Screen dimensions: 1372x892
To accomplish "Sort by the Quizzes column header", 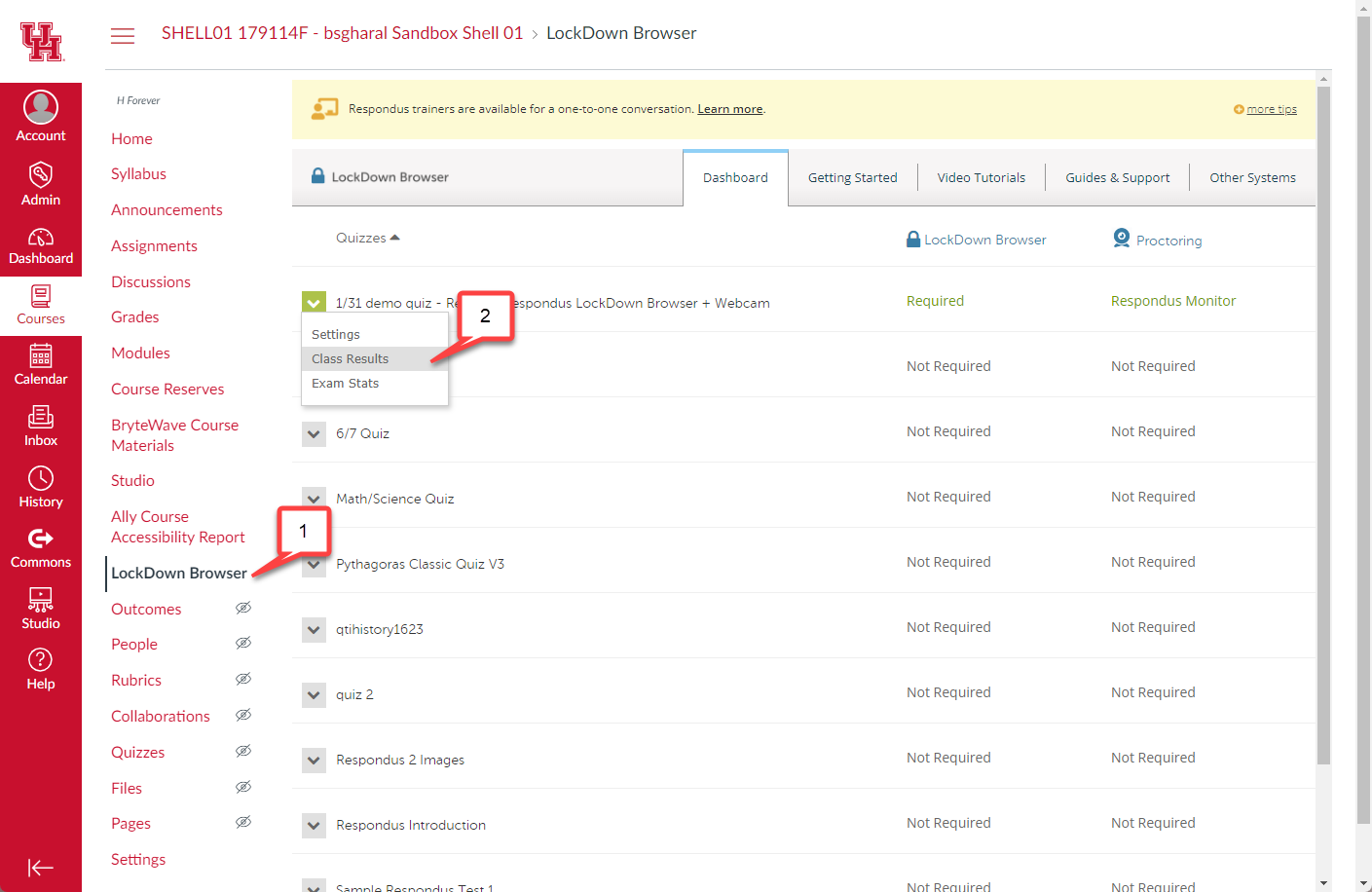I will tap(368, 238).
